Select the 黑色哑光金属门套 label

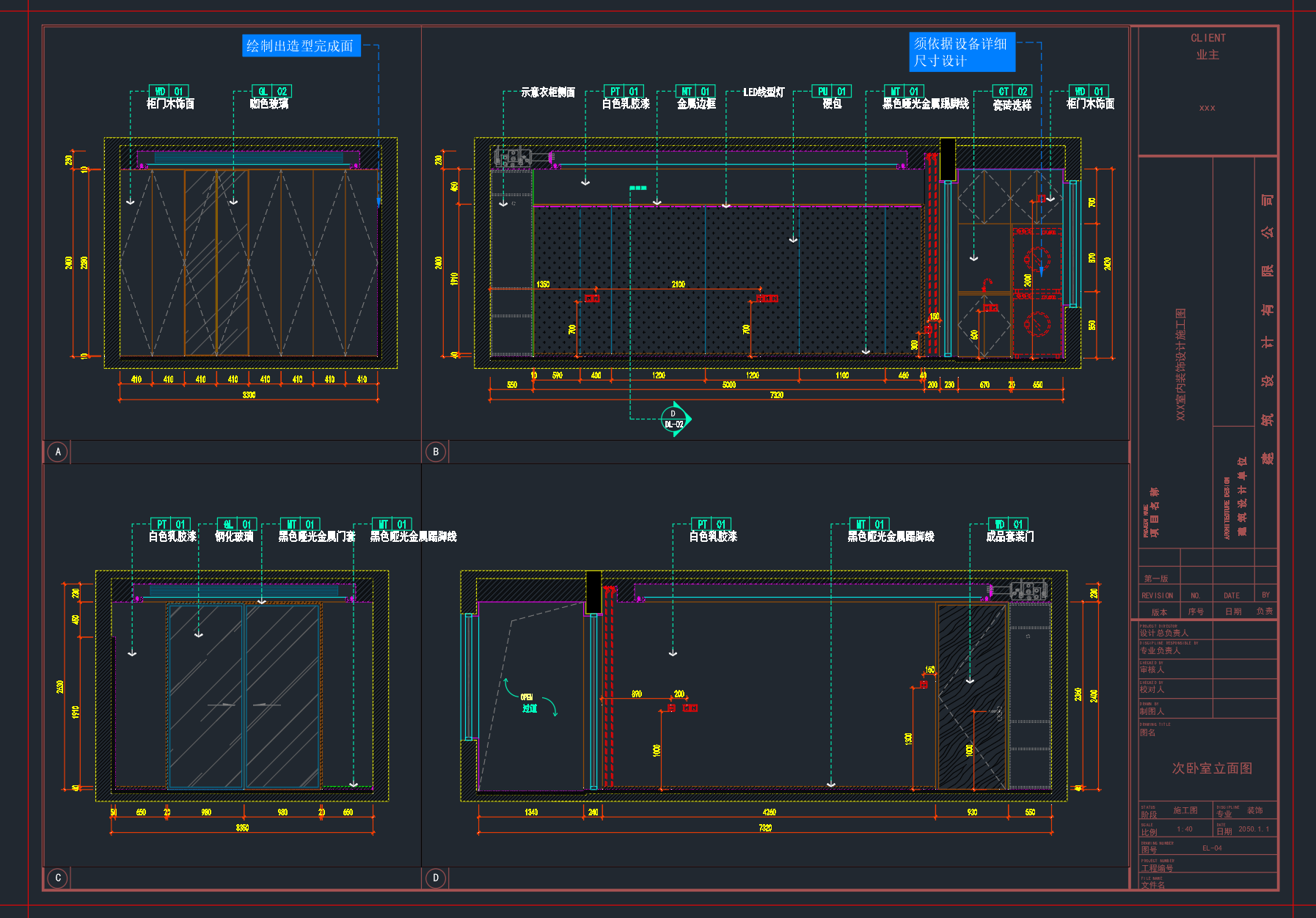[317, 537]
